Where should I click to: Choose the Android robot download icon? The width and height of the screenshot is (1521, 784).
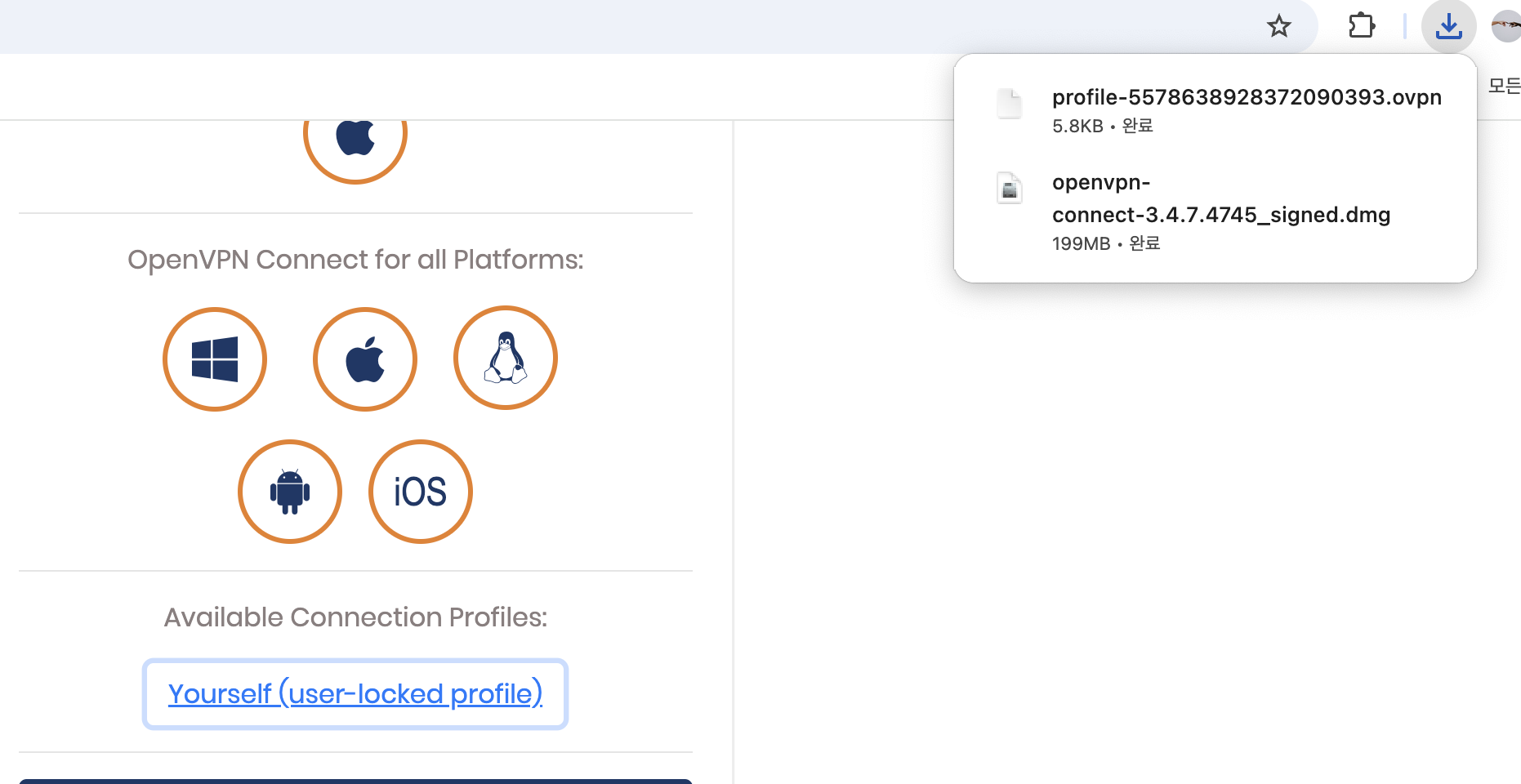[x=290, y=492]
